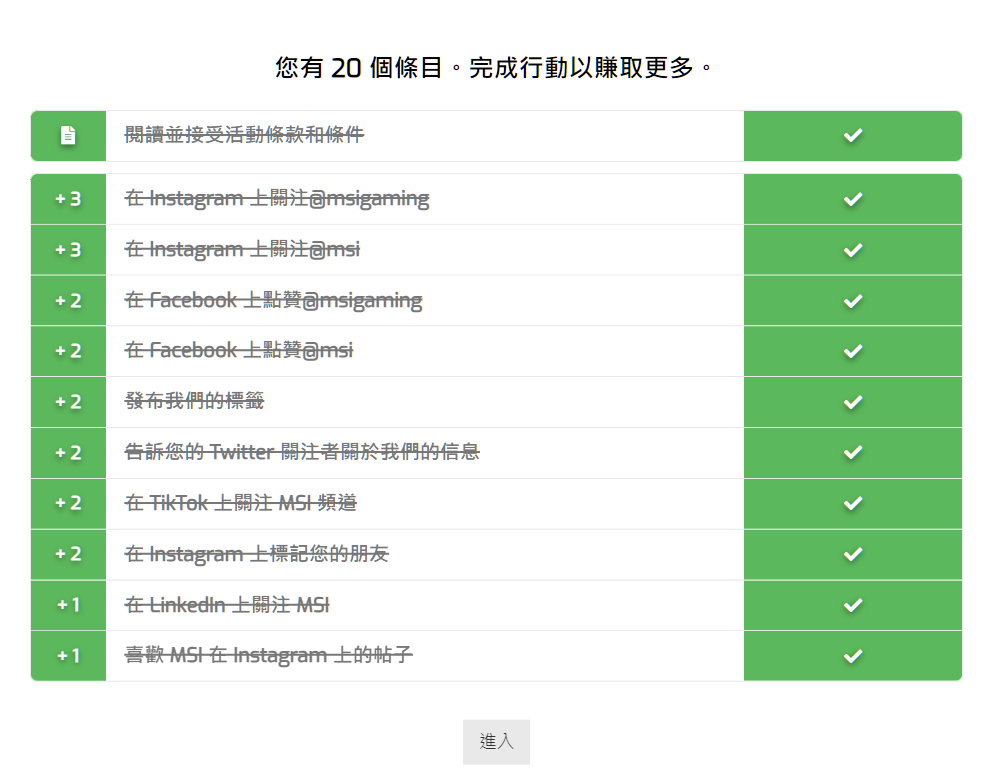991x783 pixels.
Task: Click +2 badge beside Twitter followers entry
Action: [x=68, y=452]
